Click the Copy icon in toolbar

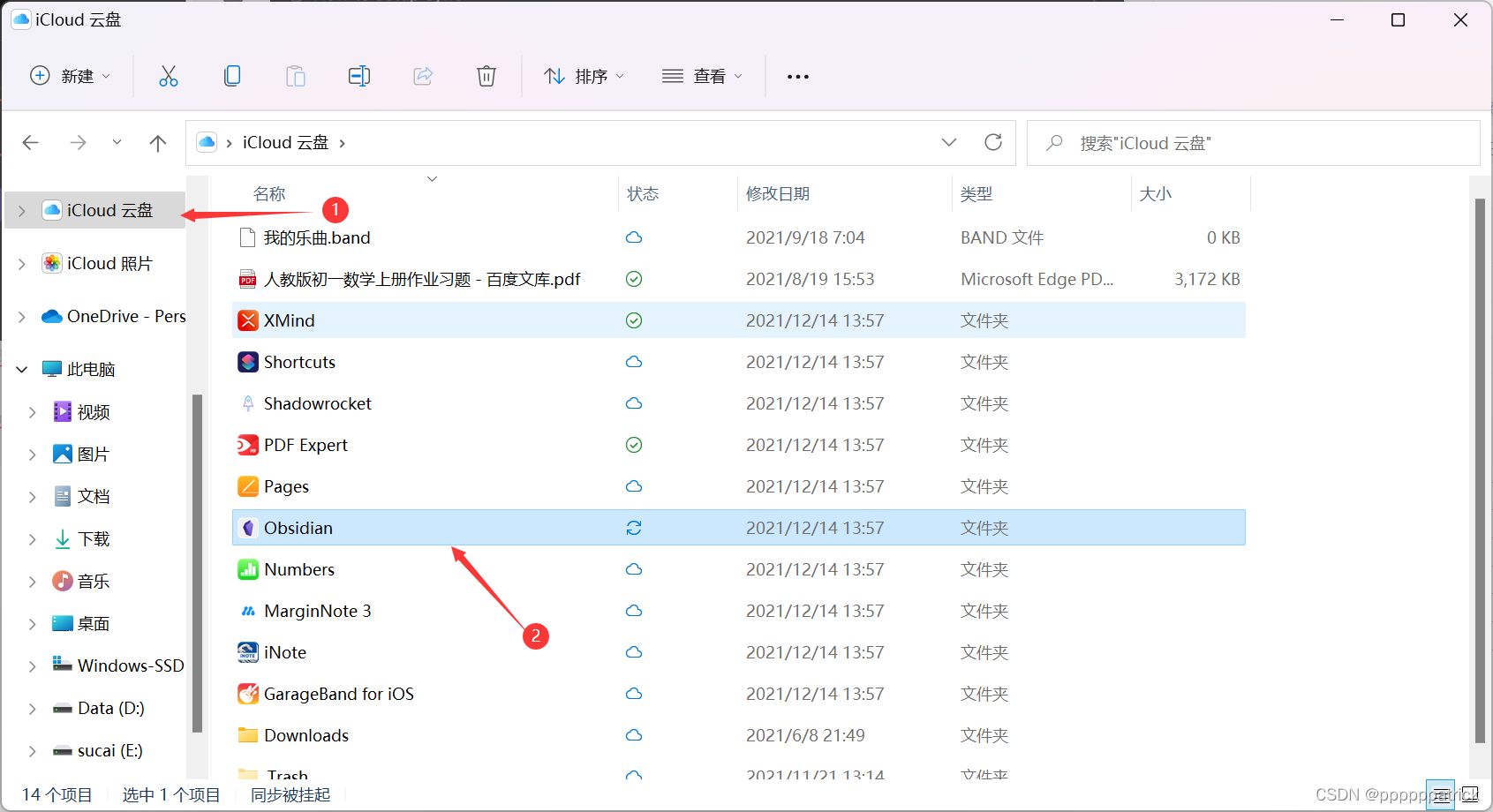[x=232, y=76]
